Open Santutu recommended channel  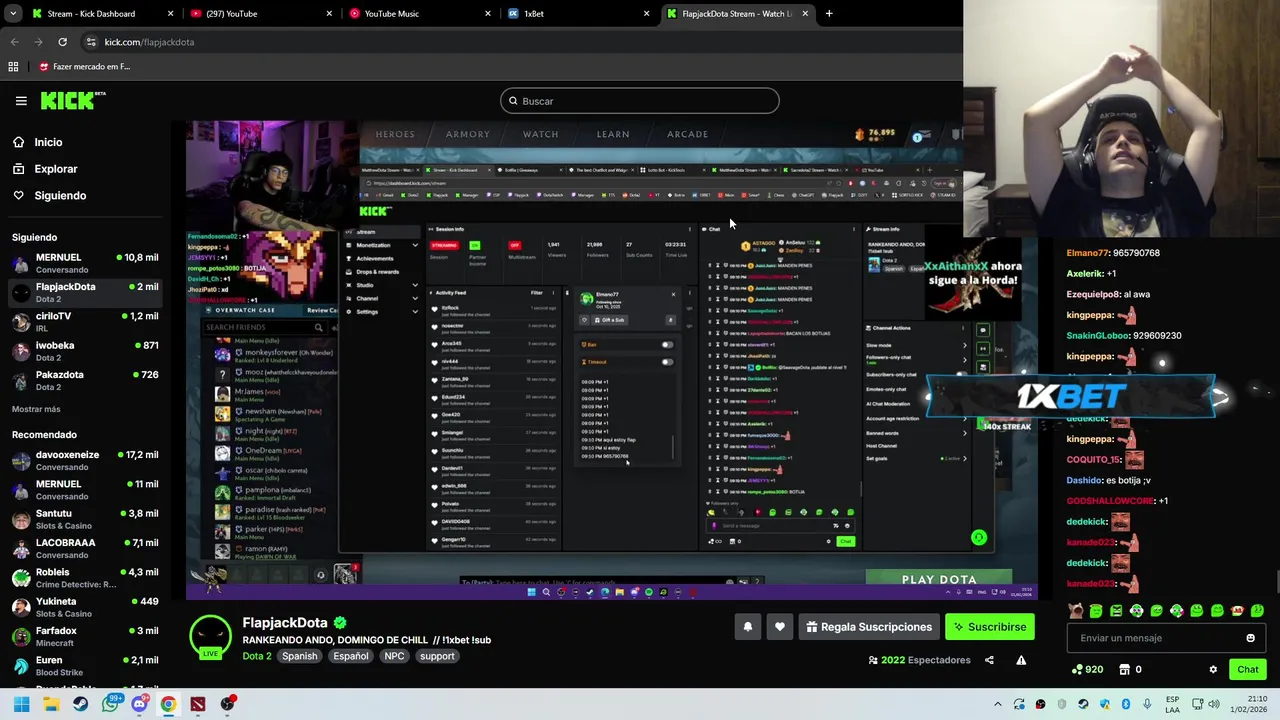pyautogui.click(x=85, y=519)
